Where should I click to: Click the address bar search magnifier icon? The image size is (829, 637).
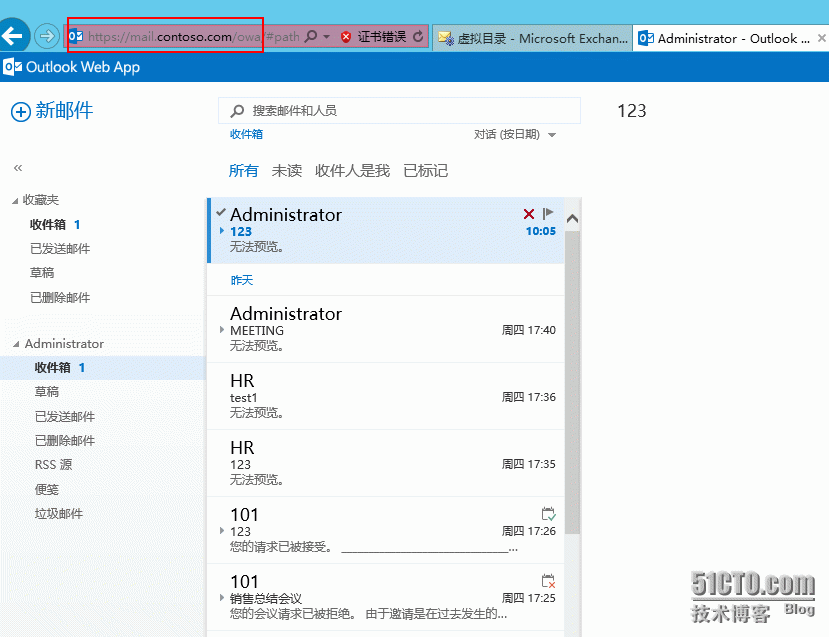coord(311,36)
